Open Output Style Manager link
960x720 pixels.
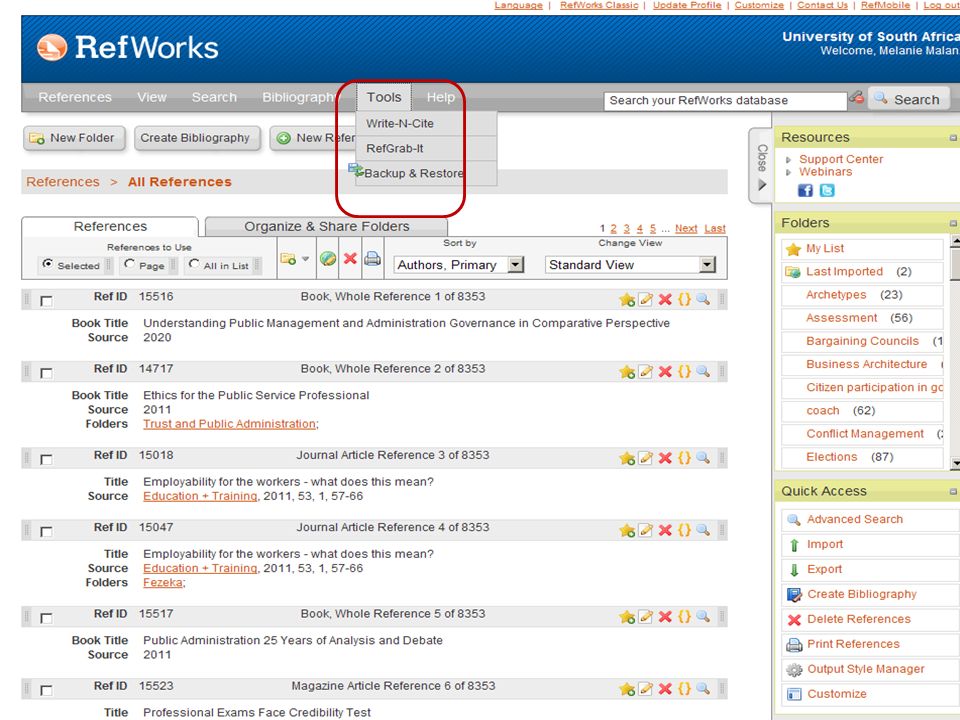pyautogui.click(x=866, y=669)
